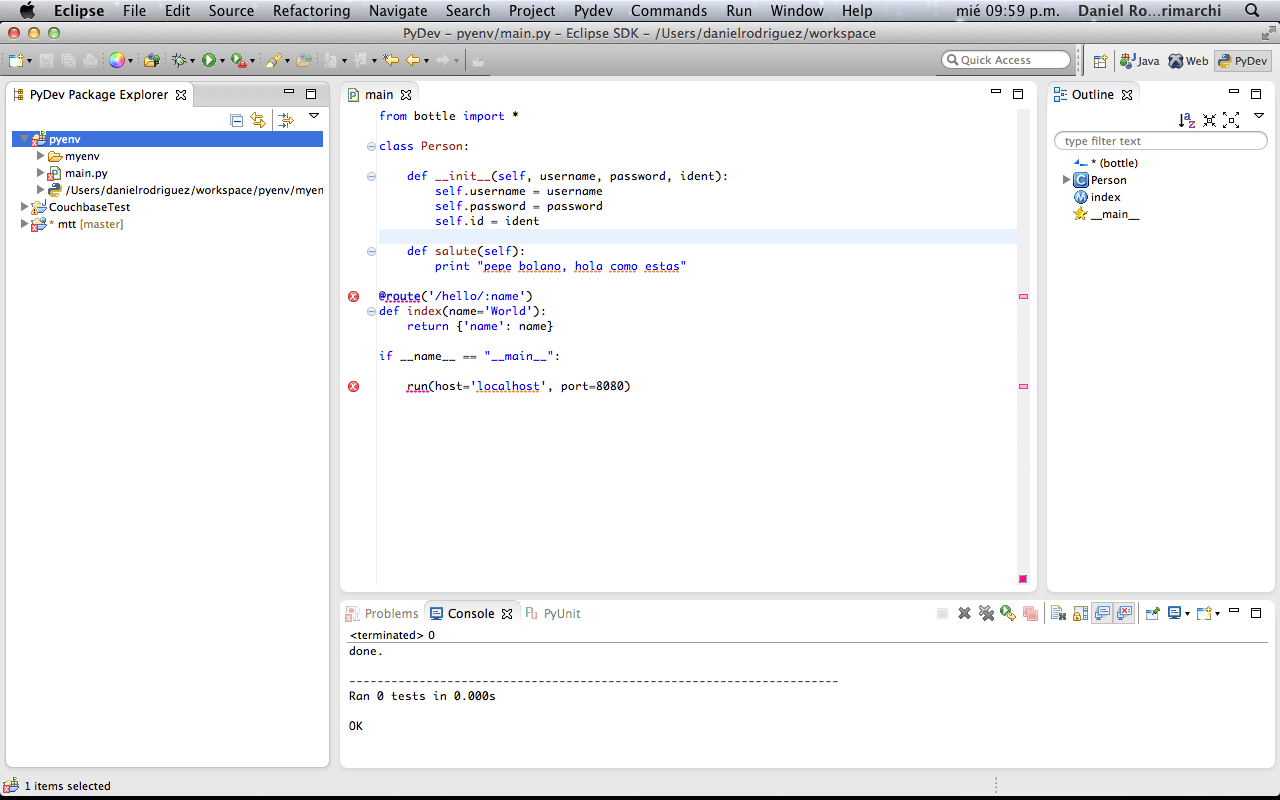The height and width of the screenshot is (800, 1280).
Task: Relaunch the program from Console toolbar
Action: [1008, 613]
